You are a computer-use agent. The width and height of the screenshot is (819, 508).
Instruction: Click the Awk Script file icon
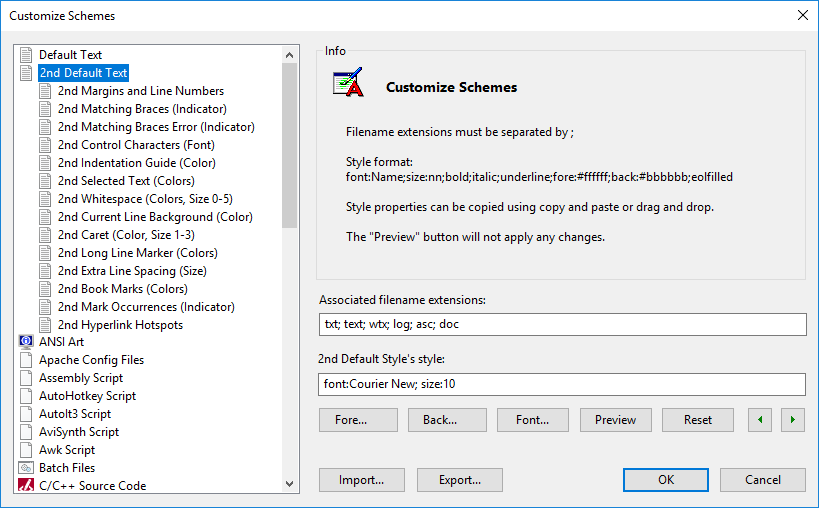[x=26, y=450]
